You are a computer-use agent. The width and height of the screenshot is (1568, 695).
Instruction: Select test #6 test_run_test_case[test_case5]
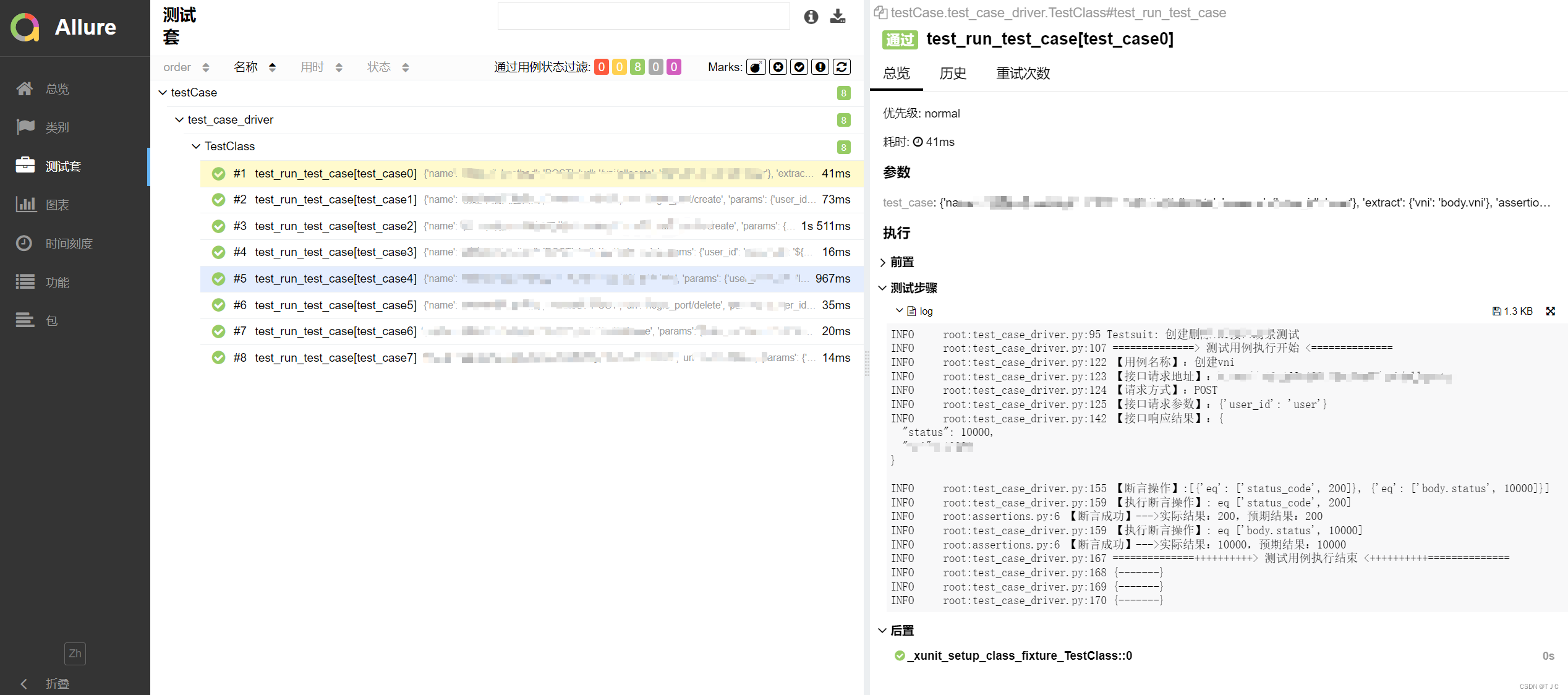pyautogui.click(x=531, y=305)
